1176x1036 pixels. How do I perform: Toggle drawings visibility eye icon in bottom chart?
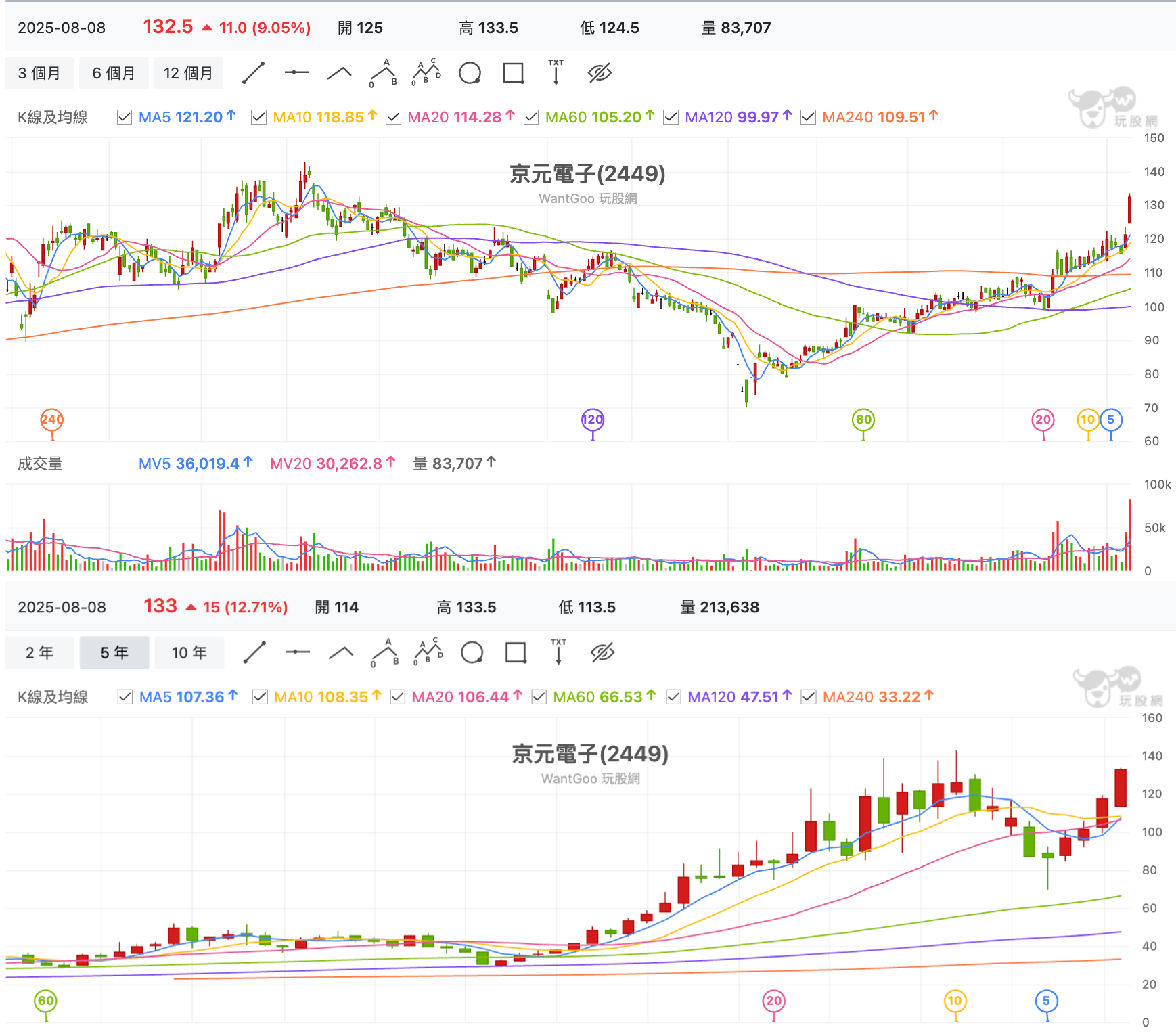coord(602,652)
